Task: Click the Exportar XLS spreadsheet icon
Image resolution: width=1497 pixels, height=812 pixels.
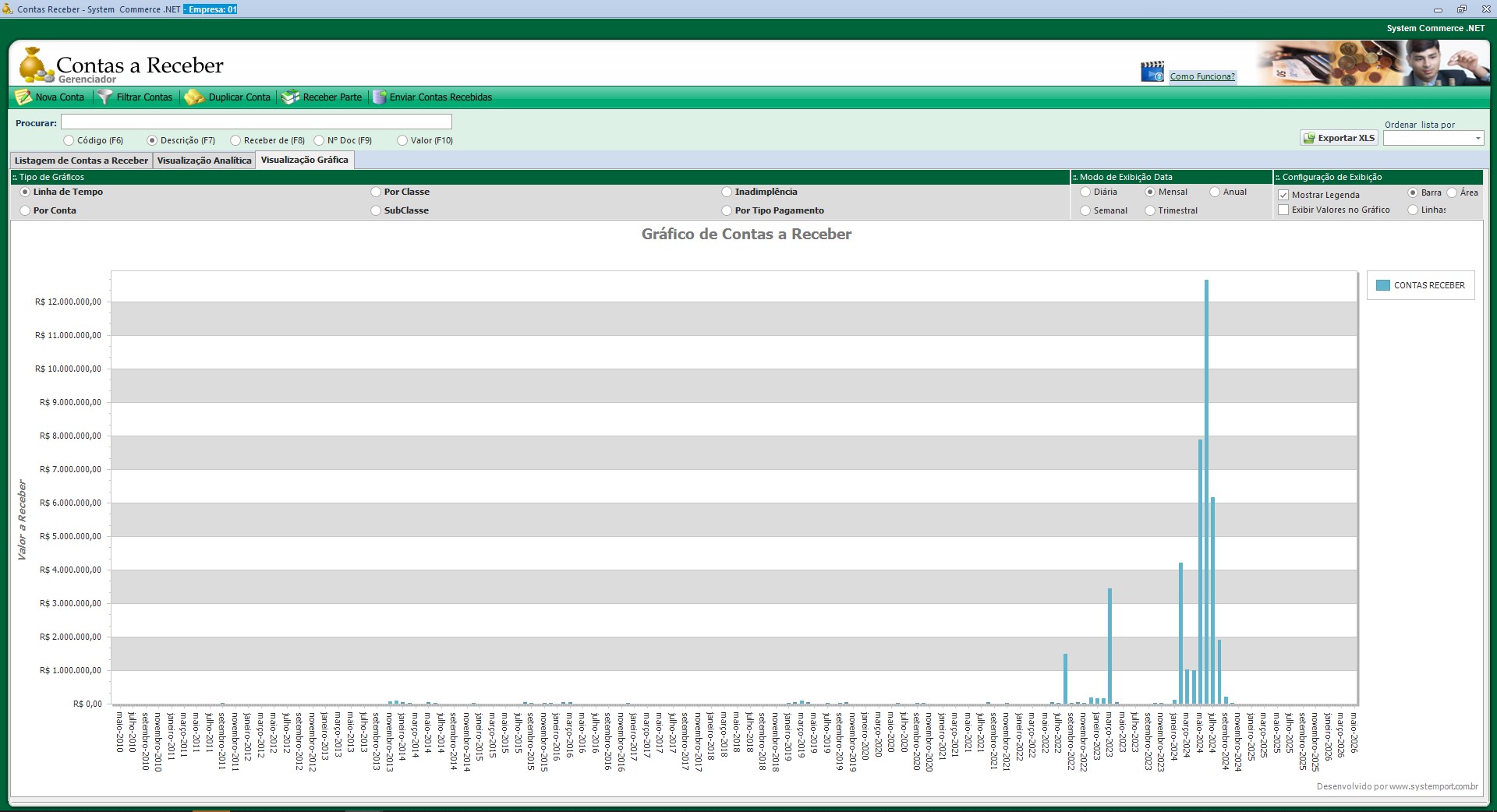Action: pyautogui.click(x=1309, y=138)
